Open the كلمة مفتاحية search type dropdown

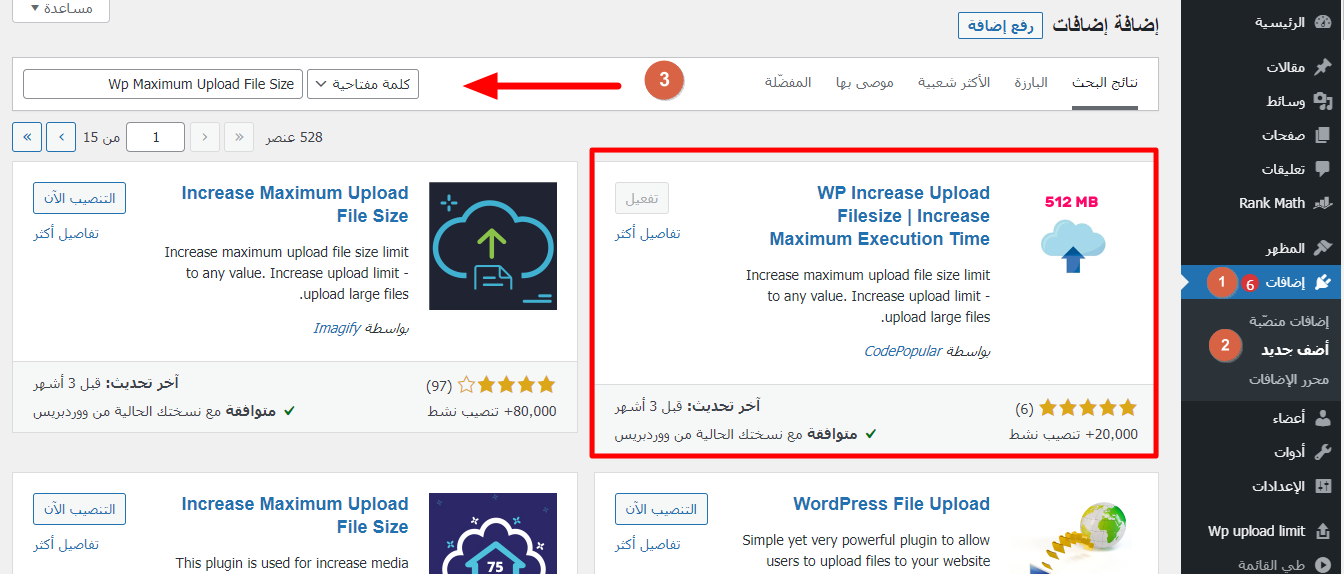pyautogui.click(x=363, y=84)
